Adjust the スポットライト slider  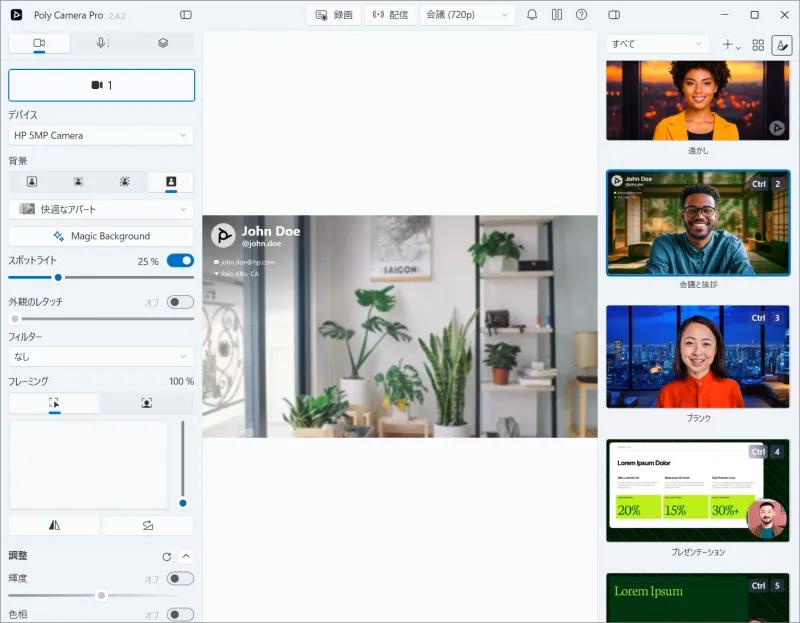point(101,277)
